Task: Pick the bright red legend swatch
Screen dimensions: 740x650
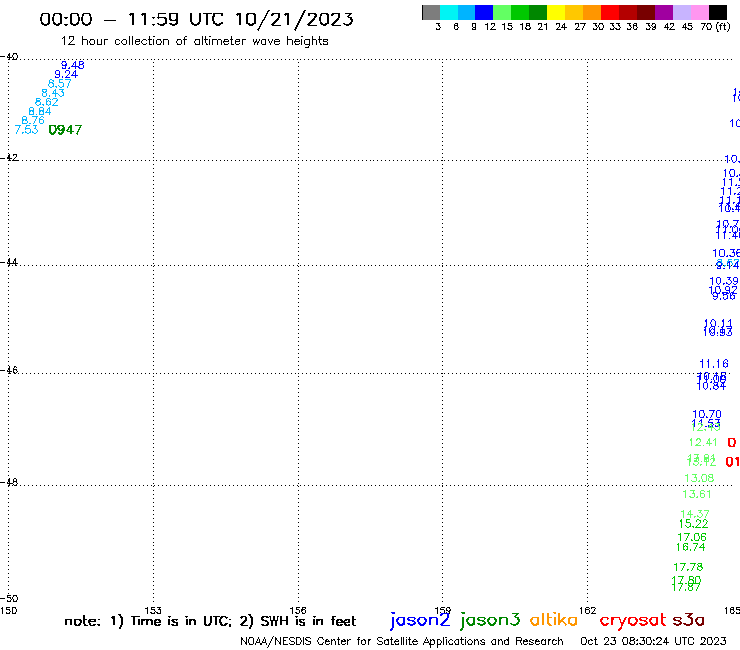Action: (610, 12)
